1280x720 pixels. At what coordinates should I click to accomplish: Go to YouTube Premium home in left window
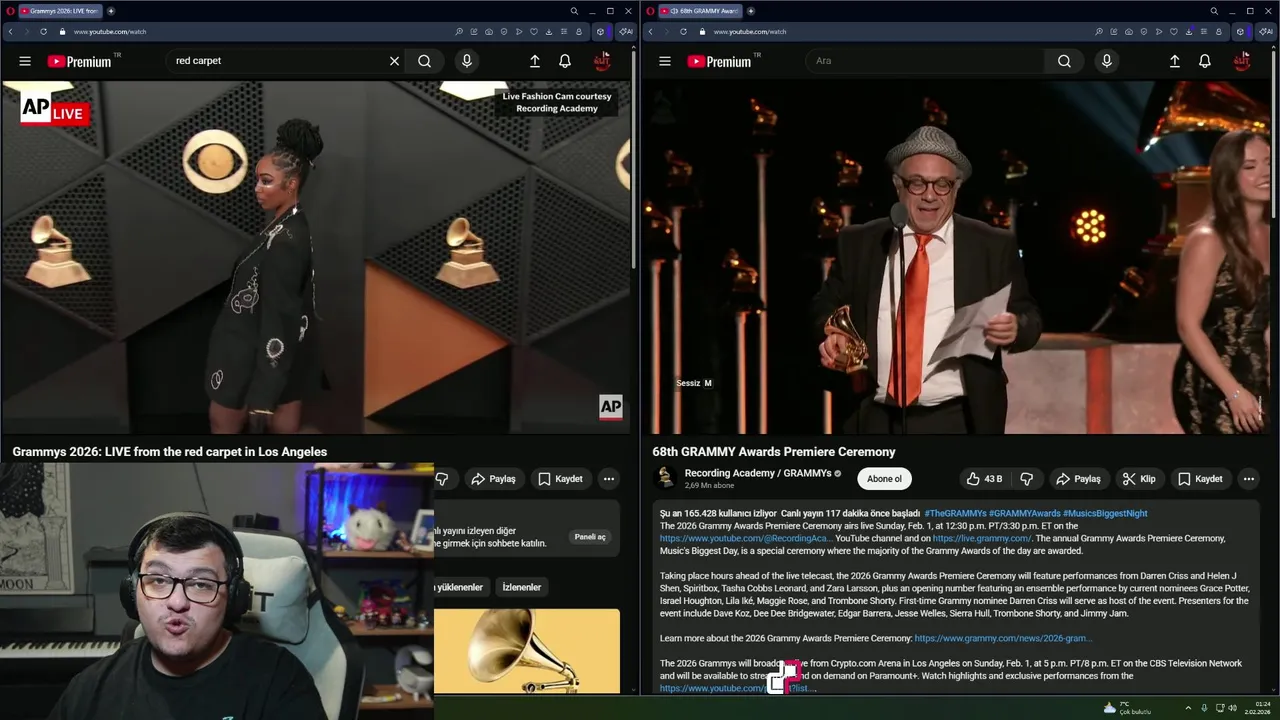[82, 61]
